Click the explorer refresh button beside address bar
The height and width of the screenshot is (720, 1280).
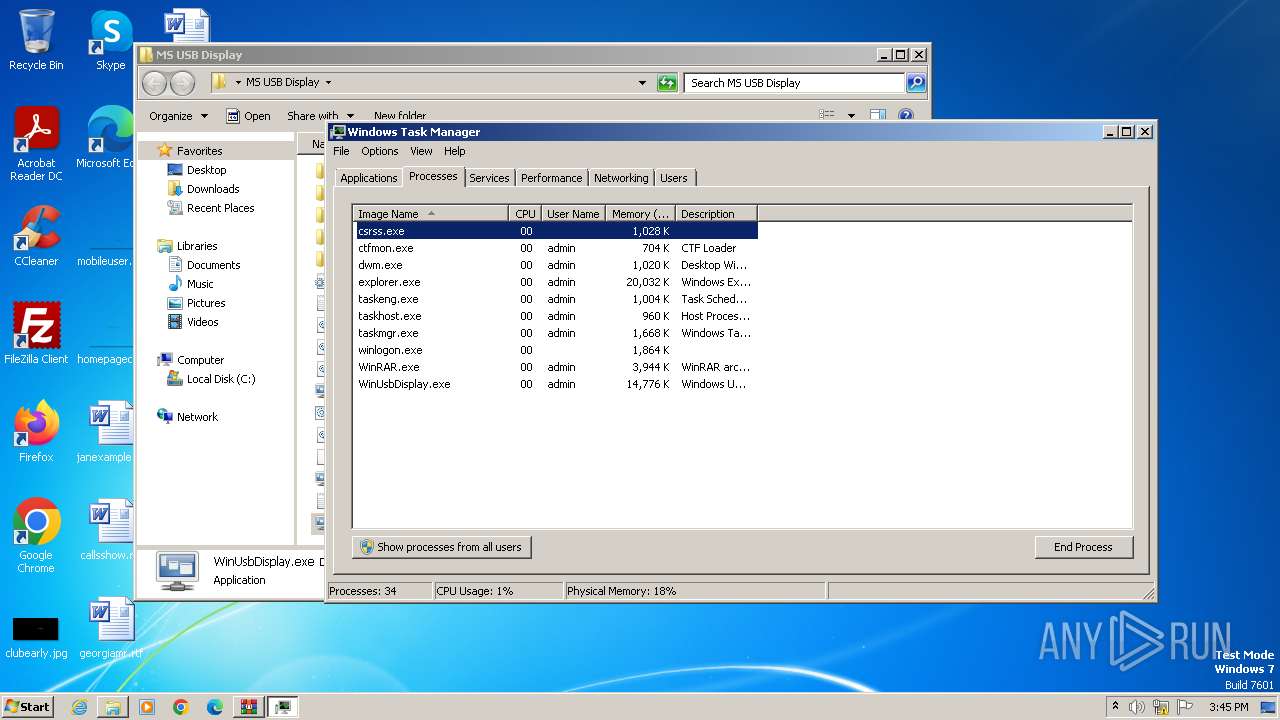click(667, 83)
